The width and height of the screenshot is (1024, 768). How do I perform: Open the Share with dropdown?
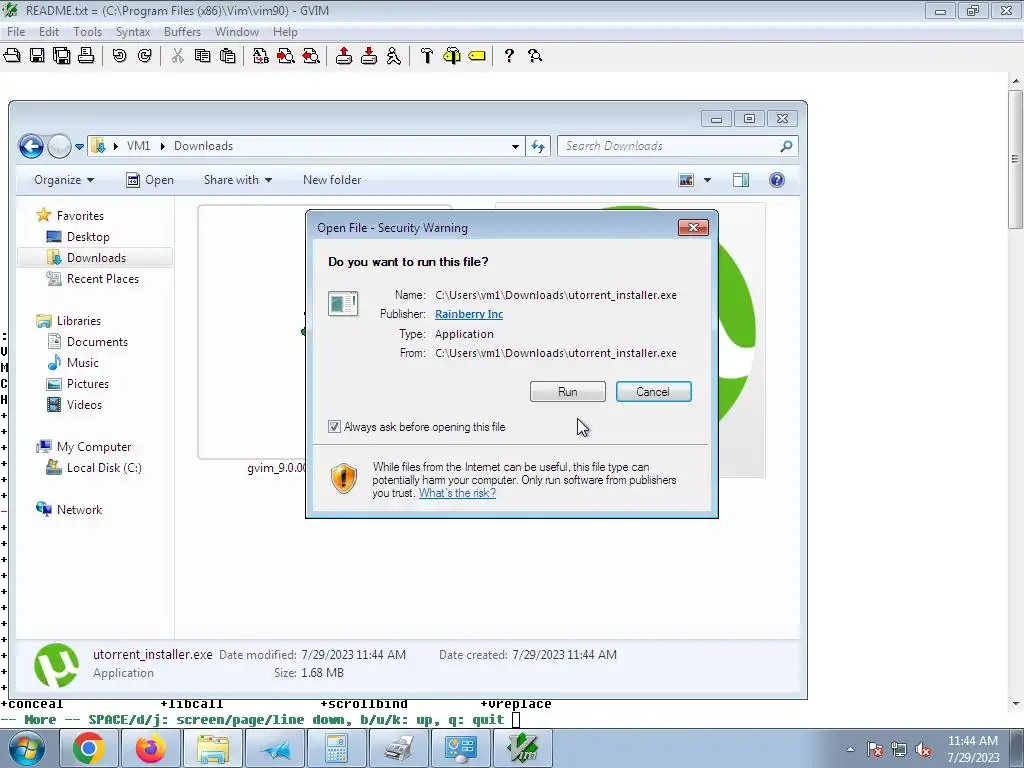point(238,180)
